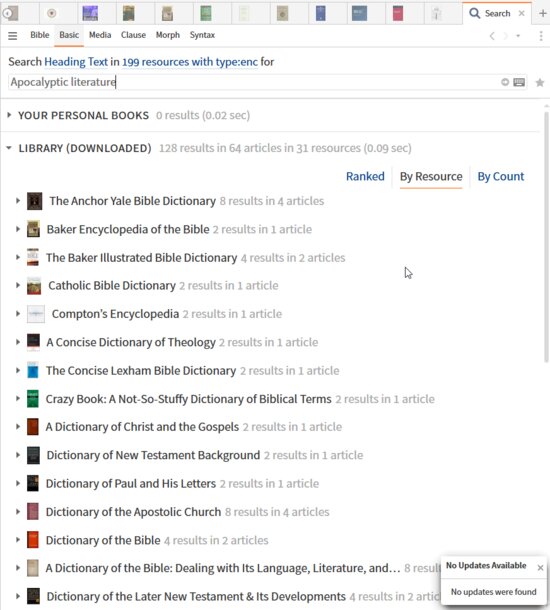Viewport: 550px width, 610px height.
Task: Click the Compton's Encyclopedia cover icon
Action: 36,314
